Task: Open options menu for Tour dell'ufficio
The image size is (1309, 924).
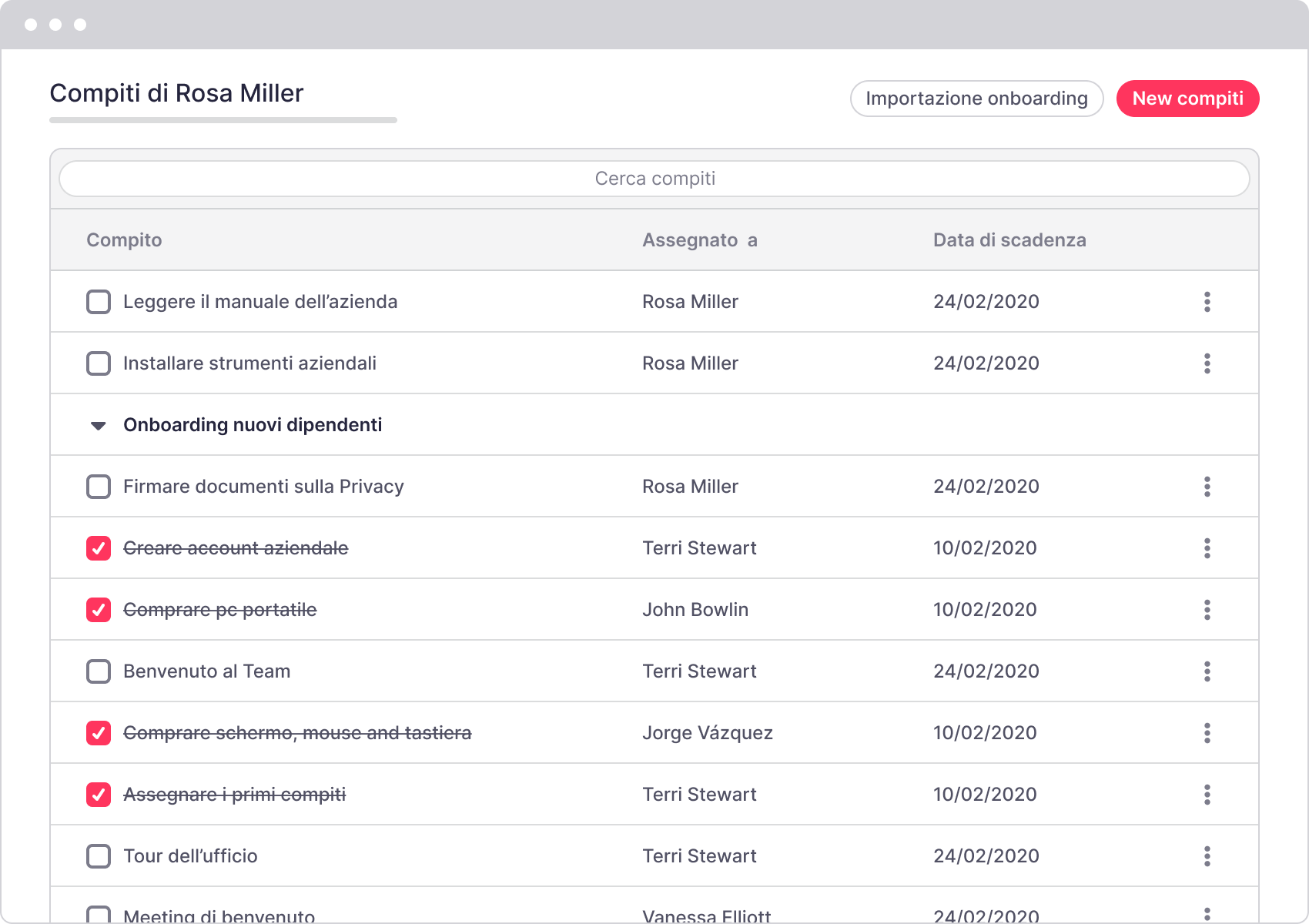Action: [x=1207, y=856]
